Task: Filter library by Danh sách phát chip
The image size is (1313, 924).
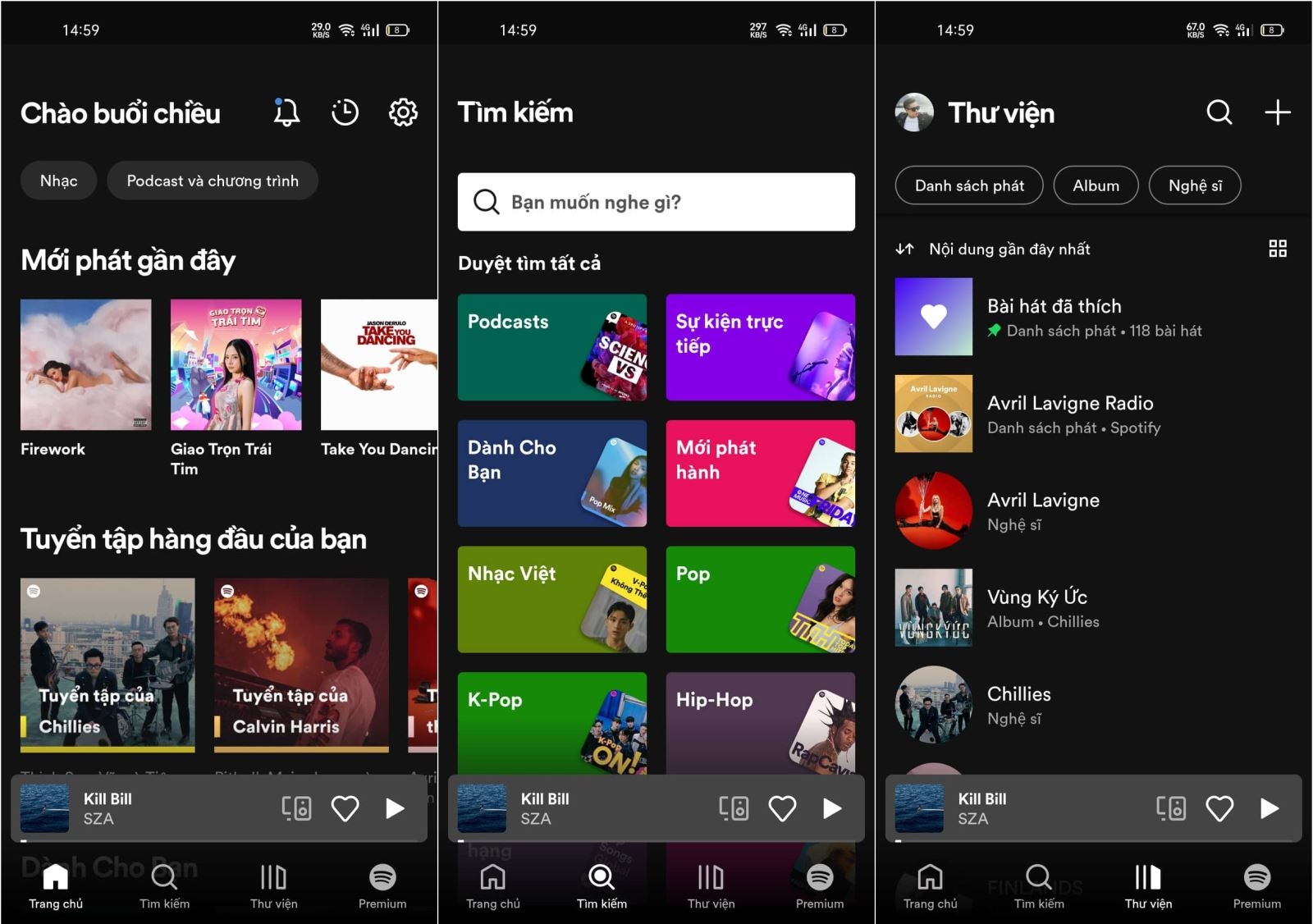Action: pos(969,185)
